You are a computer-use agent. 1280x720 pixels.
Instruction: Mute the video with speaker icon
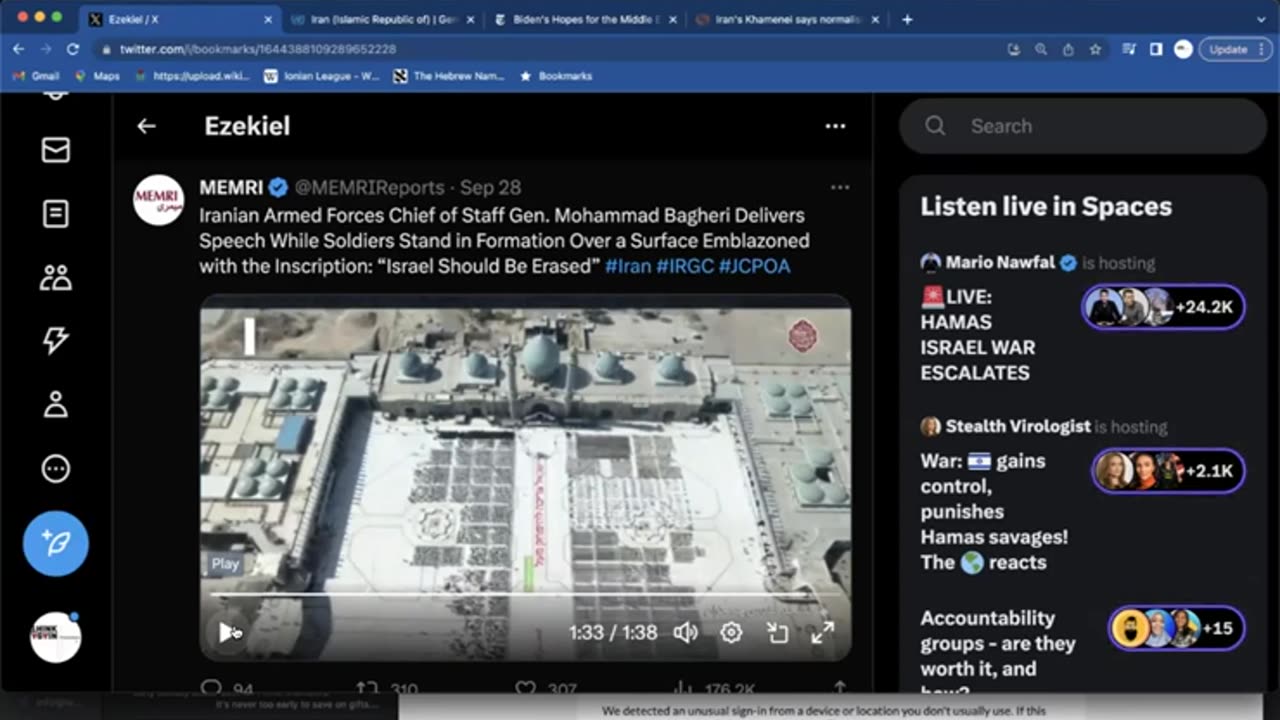pos(685,632)
